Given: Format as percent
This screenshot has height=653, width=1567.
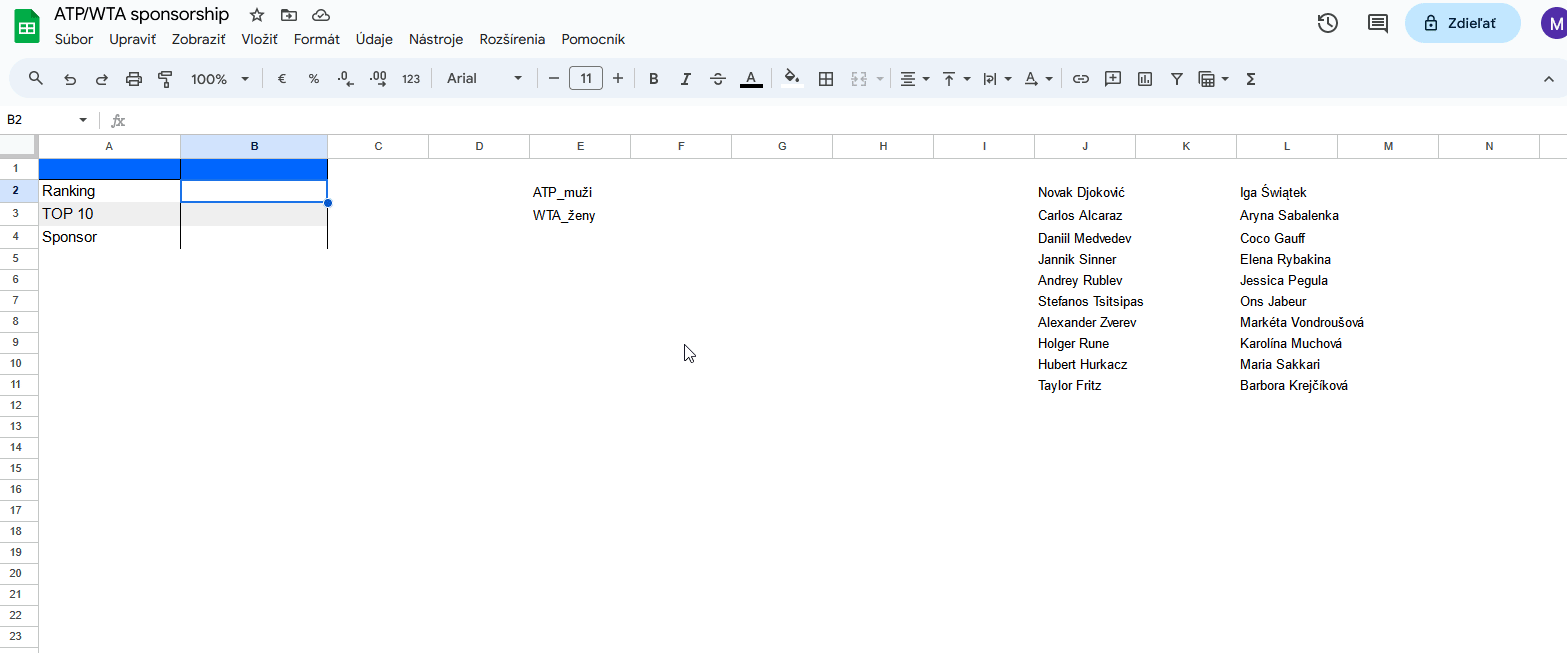Looking at the screenshot, I should click(314, 79).
